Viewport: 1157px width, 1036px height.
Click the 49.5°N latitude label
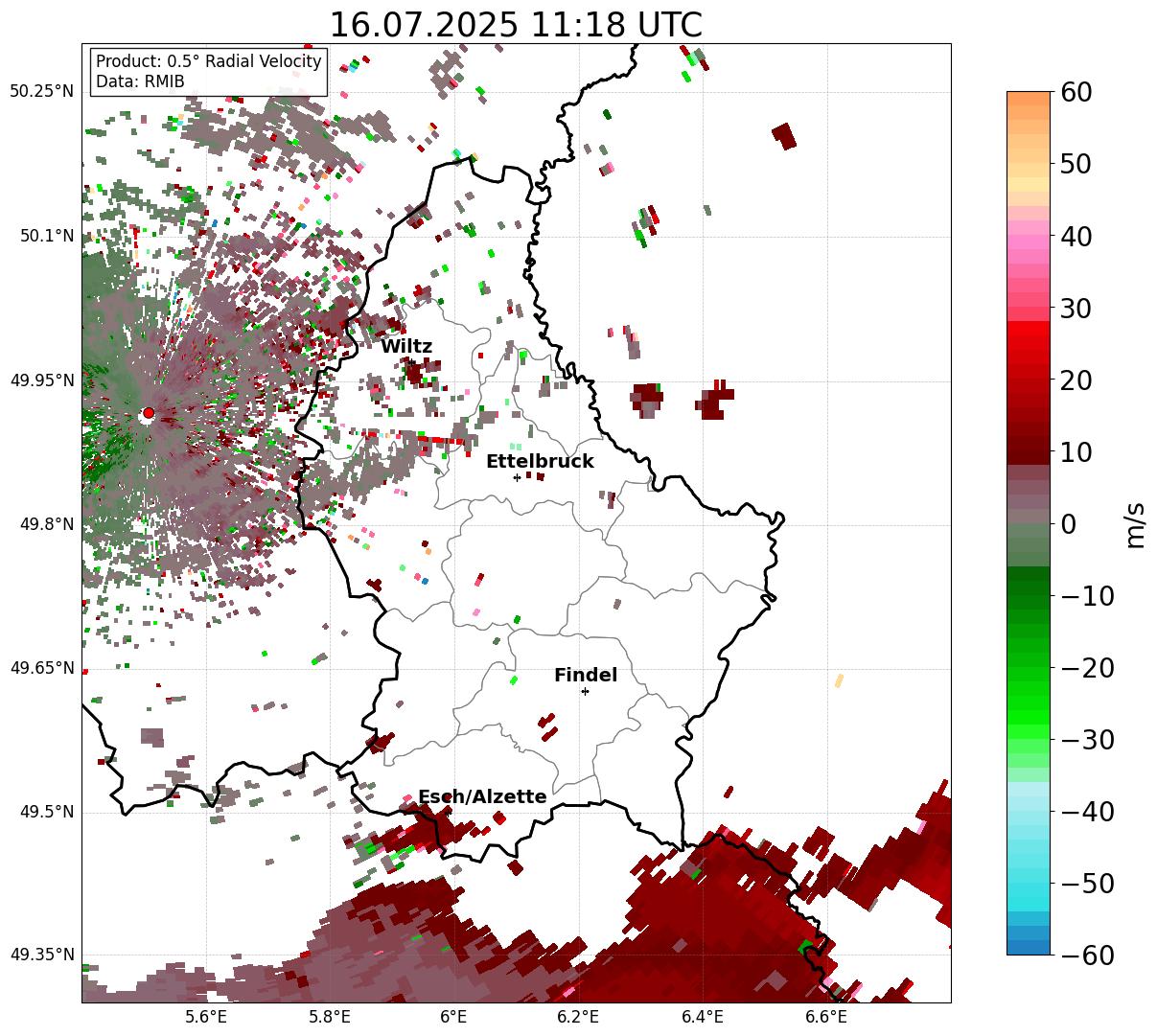point(46,812)
